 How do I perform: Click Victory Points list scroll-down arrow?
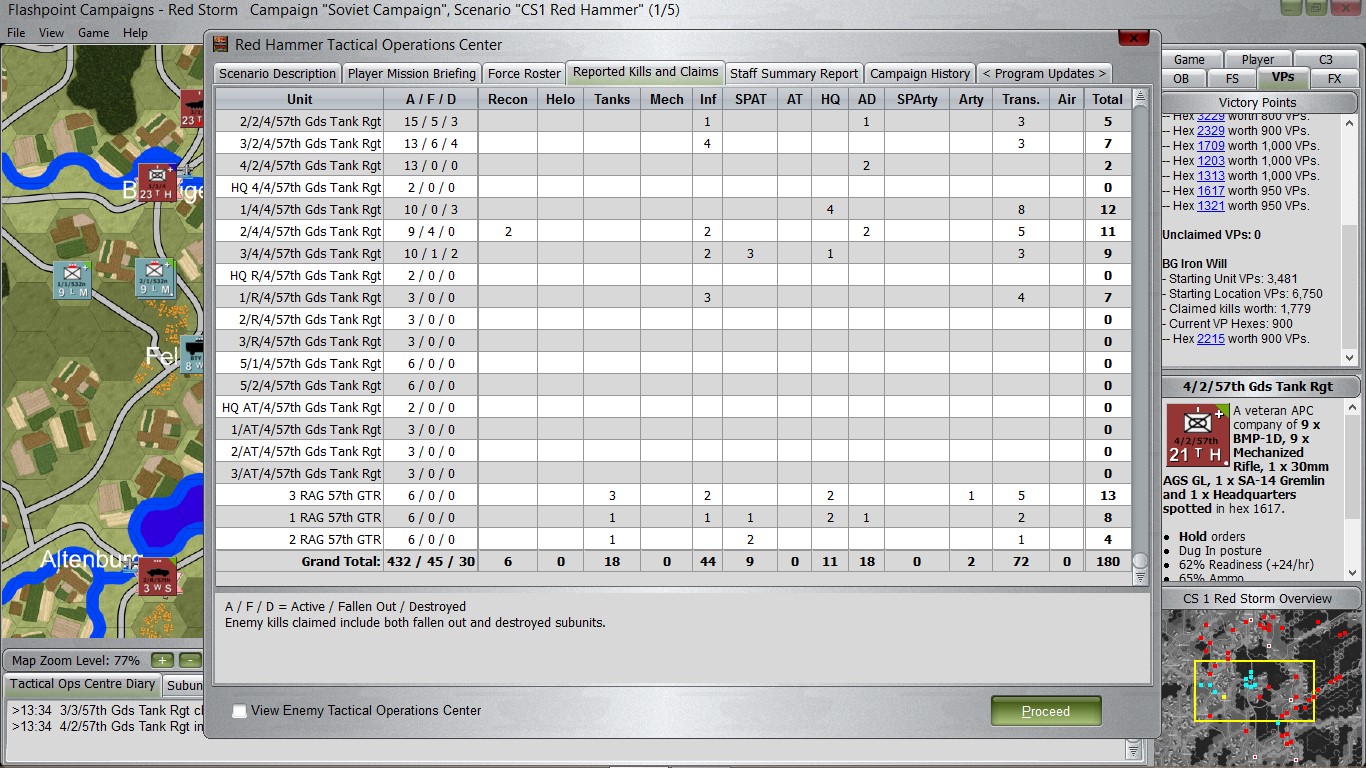[x=1351, y=360]
